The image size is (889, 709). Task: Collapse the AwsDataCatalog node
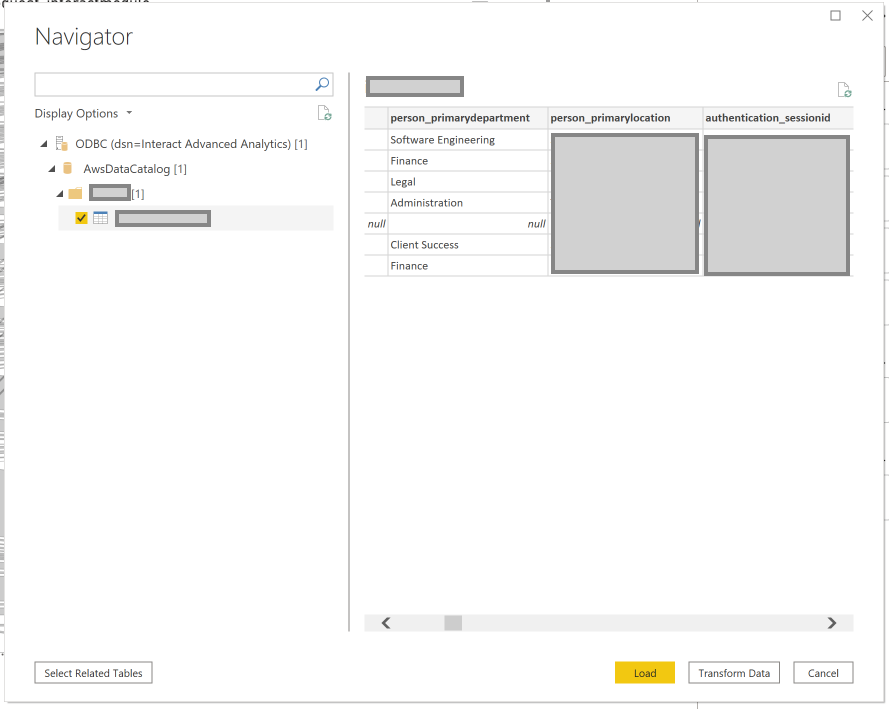(x=52, y=169)
